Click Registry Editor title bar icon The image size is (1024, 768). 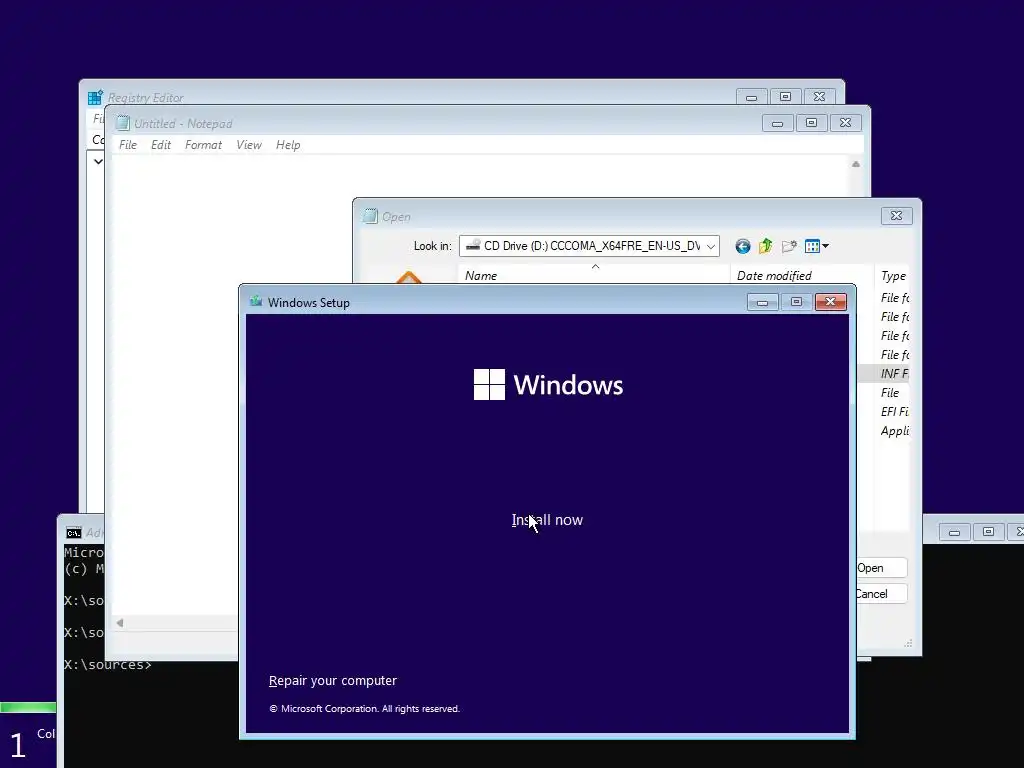pos(95,97)
